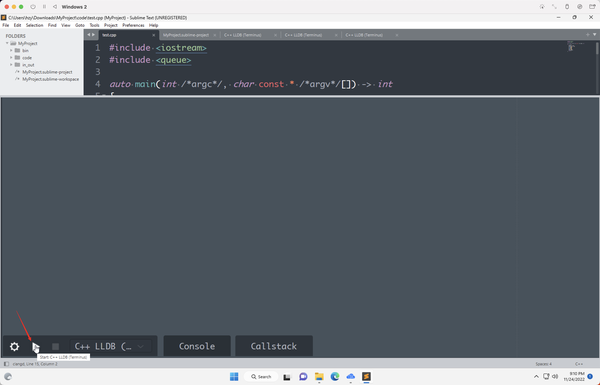Close the test.cpp tab
600x385 pixels.
[154, 35]
